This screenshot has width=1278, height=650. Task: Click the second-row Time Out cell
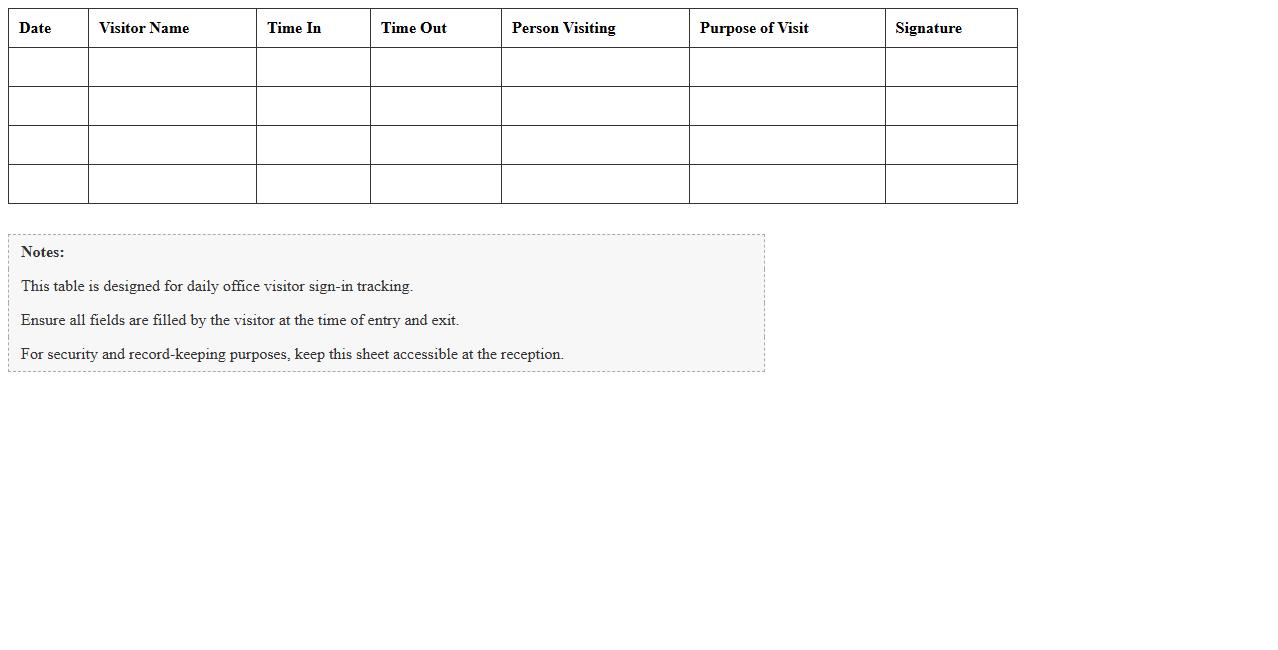(x=435, y=106)
